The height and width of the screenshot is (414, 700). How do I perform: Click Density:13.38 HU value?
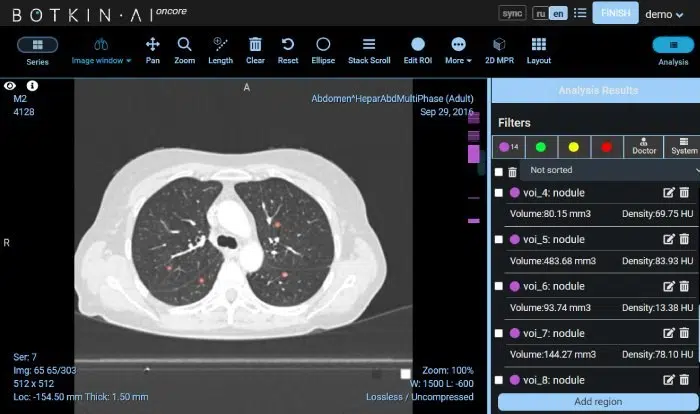658,308
